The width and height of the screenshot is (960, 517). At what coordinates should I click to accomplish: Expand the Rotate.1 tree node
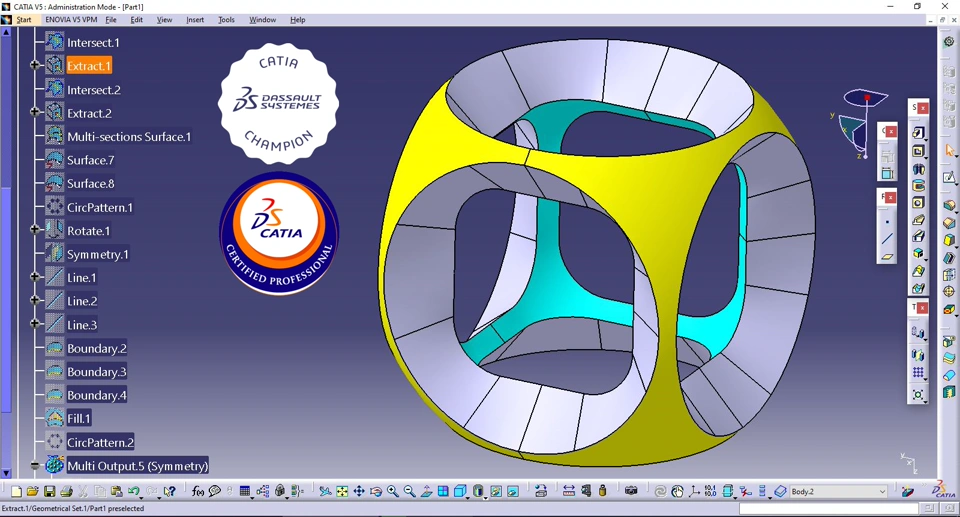pyautogui.click(x=35, y=230)
